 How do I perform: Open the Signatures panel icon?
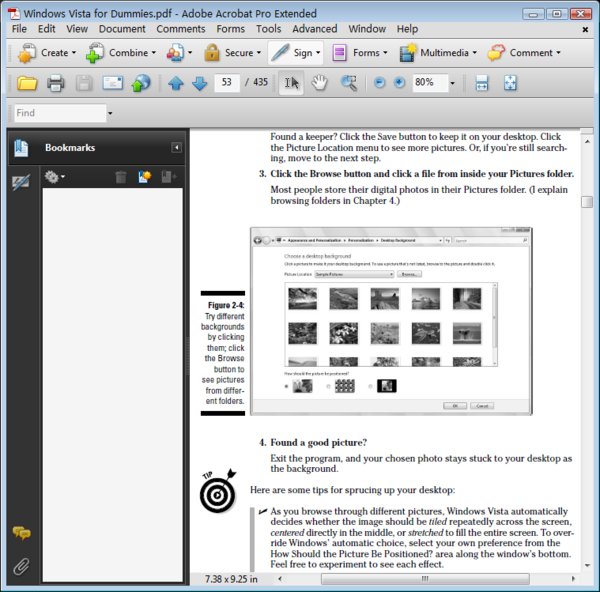pyautogui.click(x=21, y=182)
